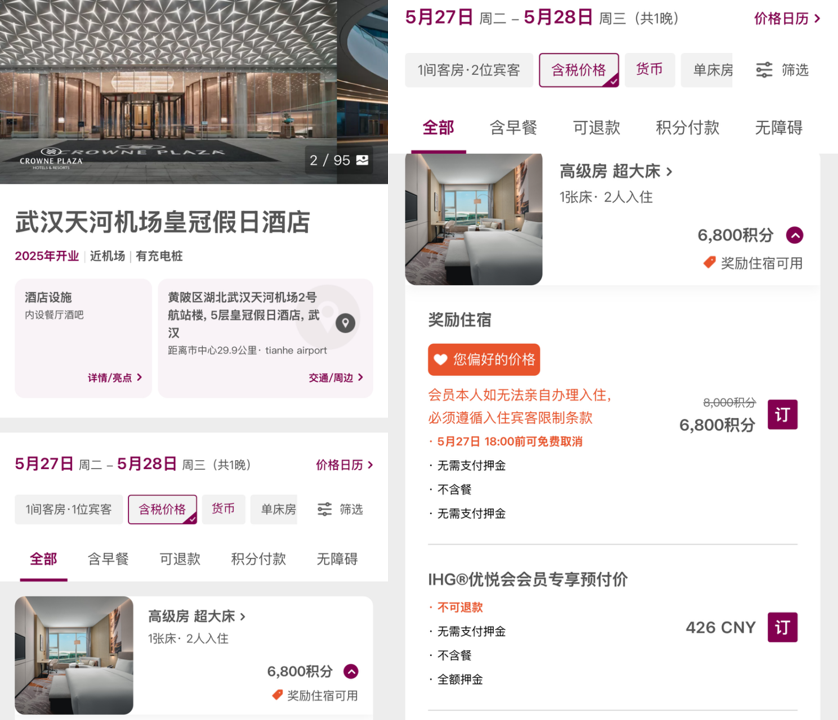Click 5月27日 18:00前可免费取消 text

(x=510, y=442)
